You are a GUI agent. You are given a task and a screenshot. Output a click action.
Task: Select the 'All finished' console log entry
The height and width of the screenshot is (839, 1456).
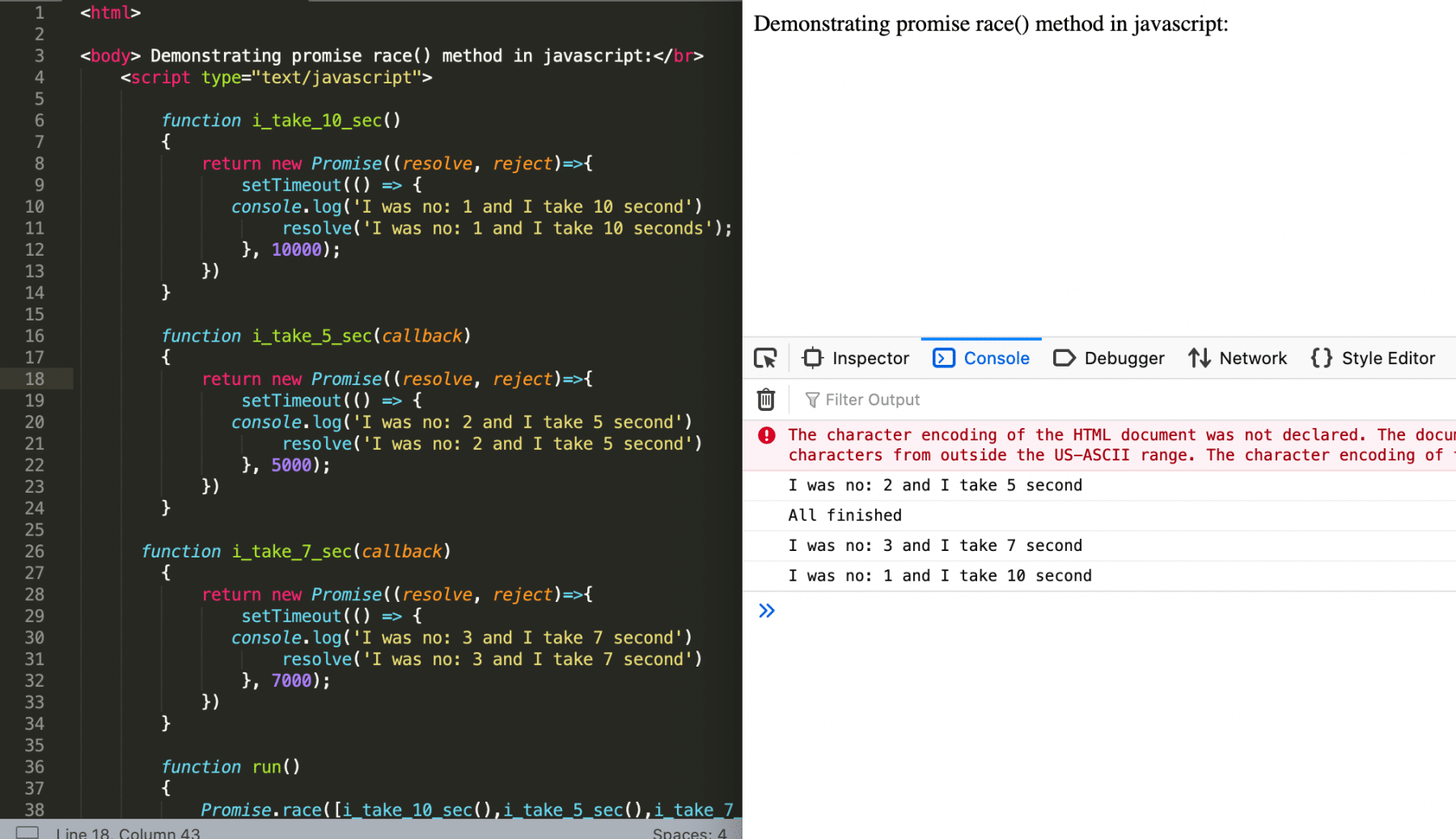tap(844, 515)
